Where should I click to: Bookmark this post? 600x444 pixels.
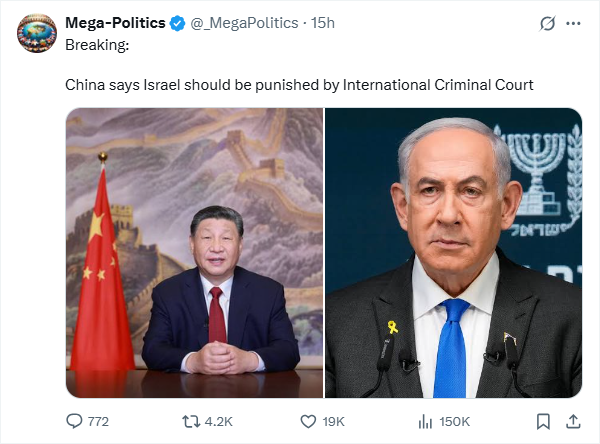[x=543, y=421]
